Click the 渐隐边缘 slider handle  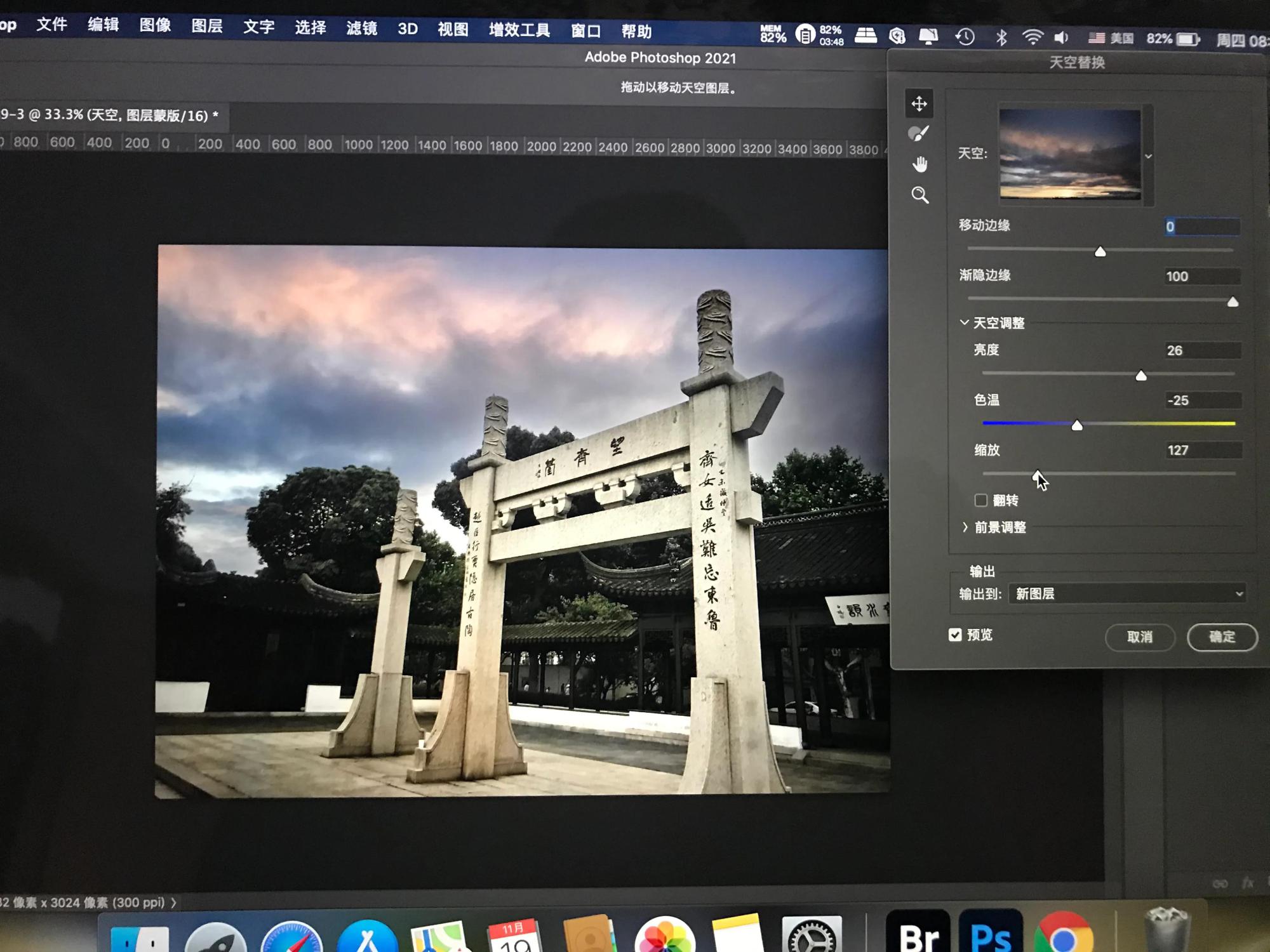coord(1233,302)
